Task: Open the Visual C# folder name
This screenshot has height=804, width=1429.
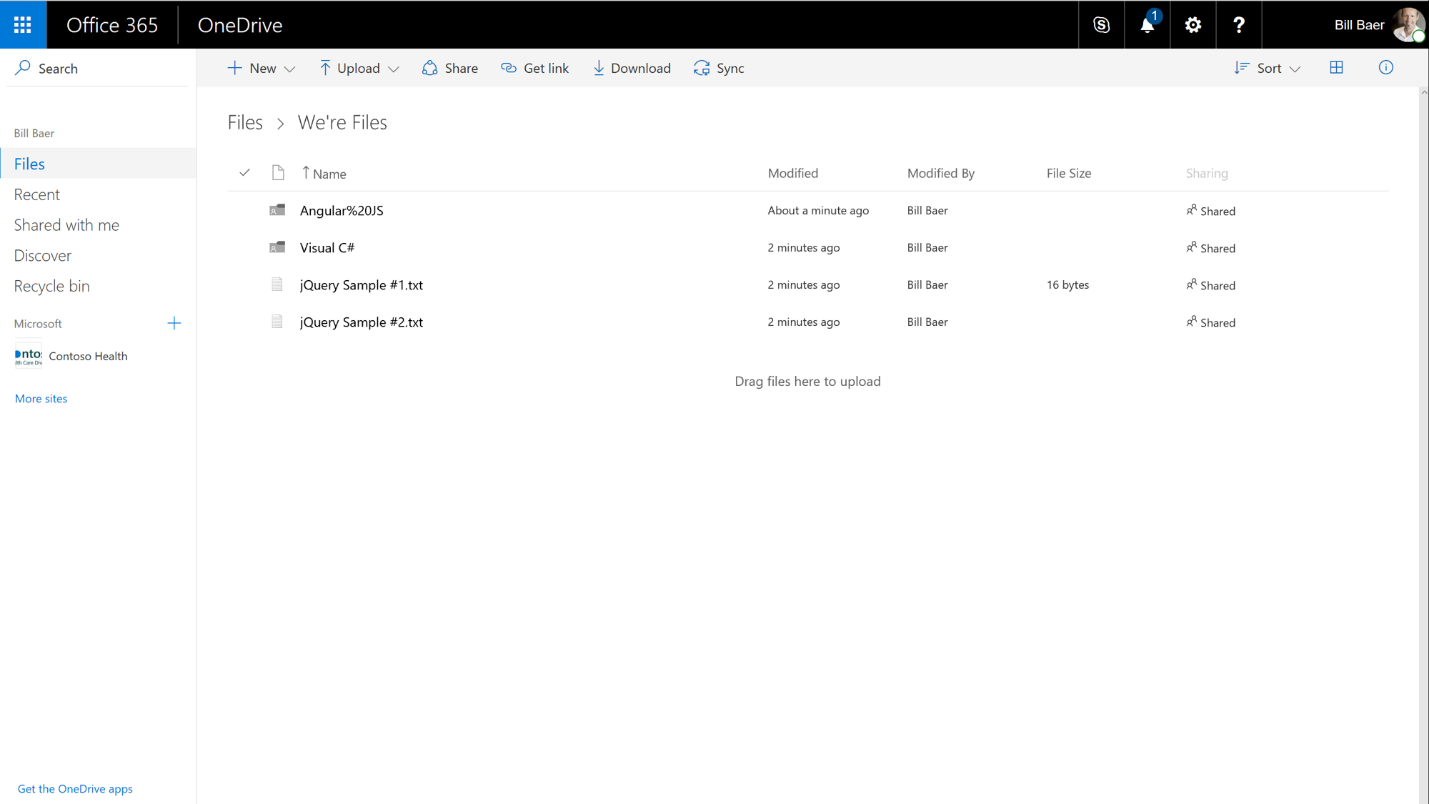Action: [x=327, y=247]
